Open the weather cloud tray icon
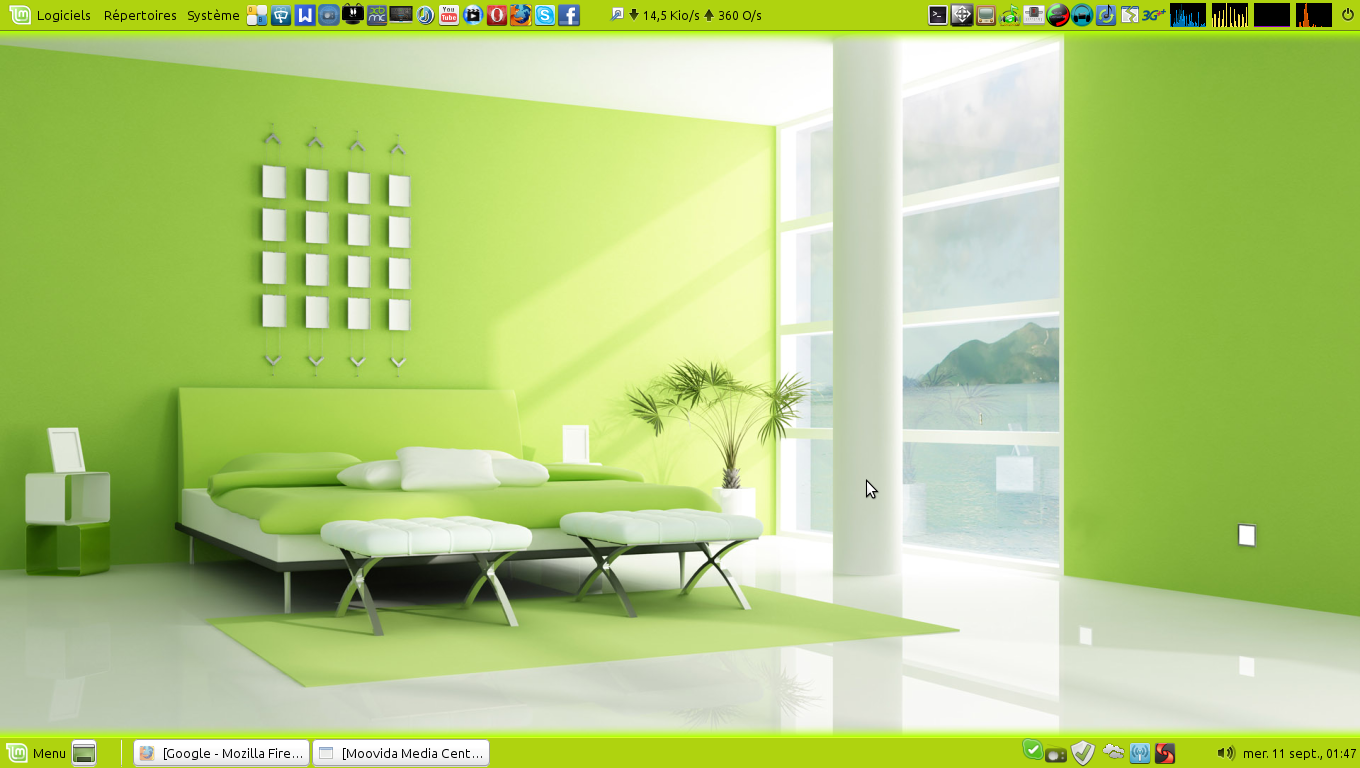Image resolution: width=1360 pixels, height=768 pixels. 1113,751
